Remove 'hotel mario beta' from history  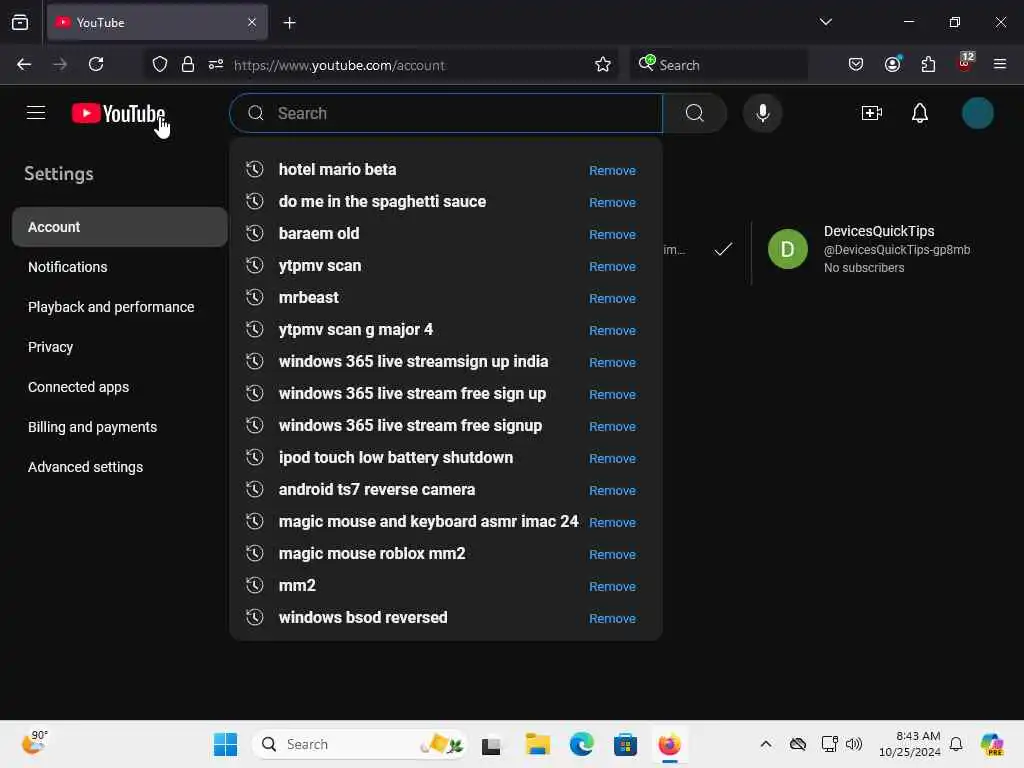tap(612, 170)
